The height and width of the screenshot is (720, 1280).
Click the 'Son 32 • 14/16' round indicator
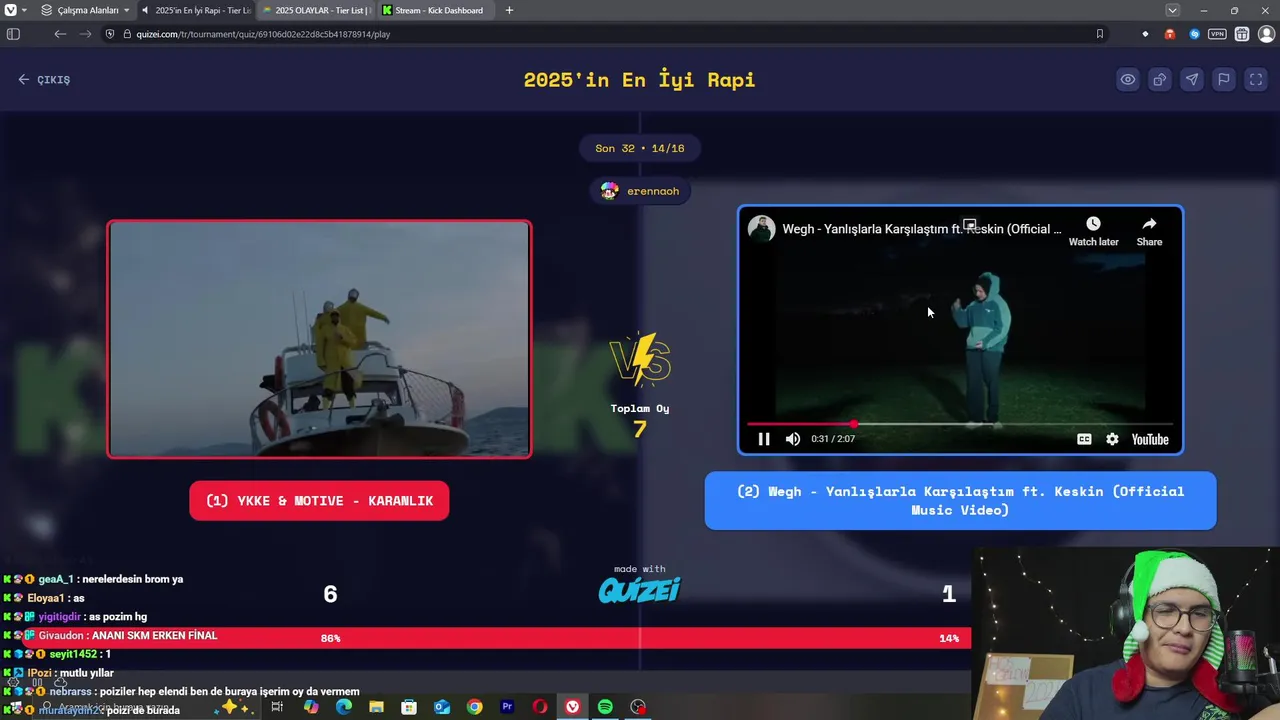640,148
